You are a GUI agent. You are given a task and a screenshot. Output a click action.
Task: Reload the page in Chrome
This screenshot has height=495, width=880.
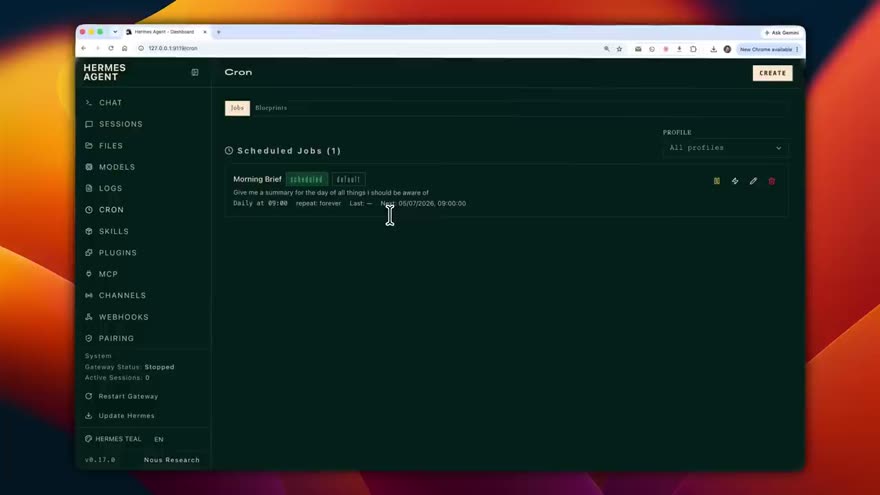[111, 48]
